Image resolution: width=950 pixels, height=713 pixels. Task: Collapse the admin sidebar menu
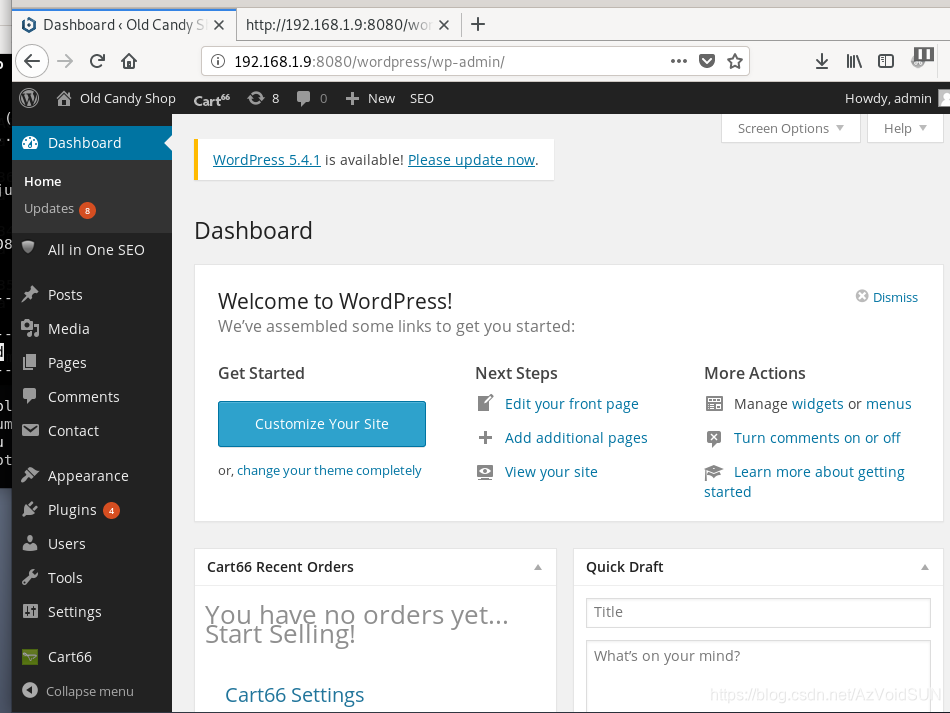coord(78,691)
